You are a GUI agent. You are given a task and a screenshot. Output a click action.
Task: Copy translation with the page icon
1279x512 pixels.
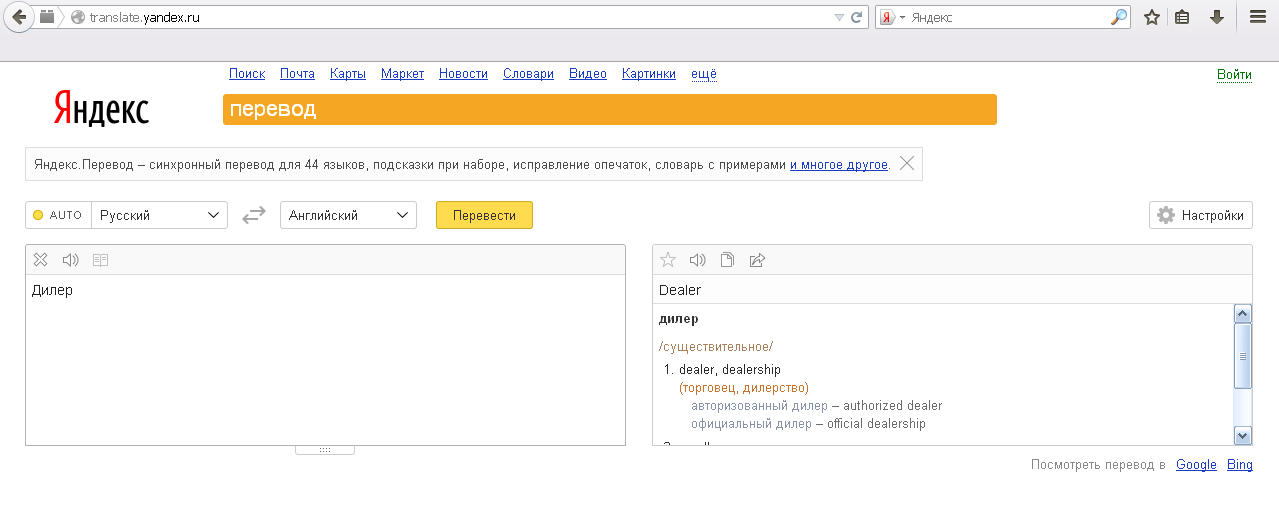[x=727, y=260]
